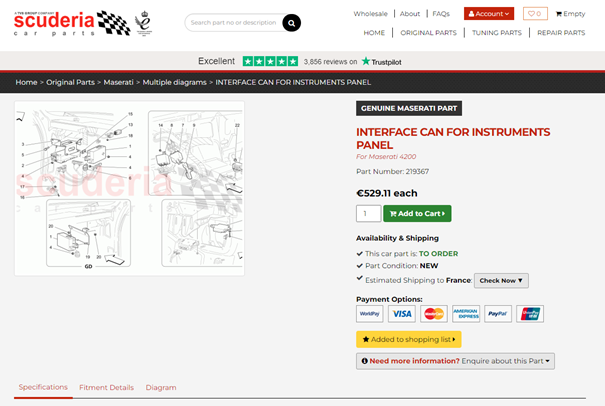The image size is (605, 406).
Task: Click the search part number field
Action: (233, 23)
